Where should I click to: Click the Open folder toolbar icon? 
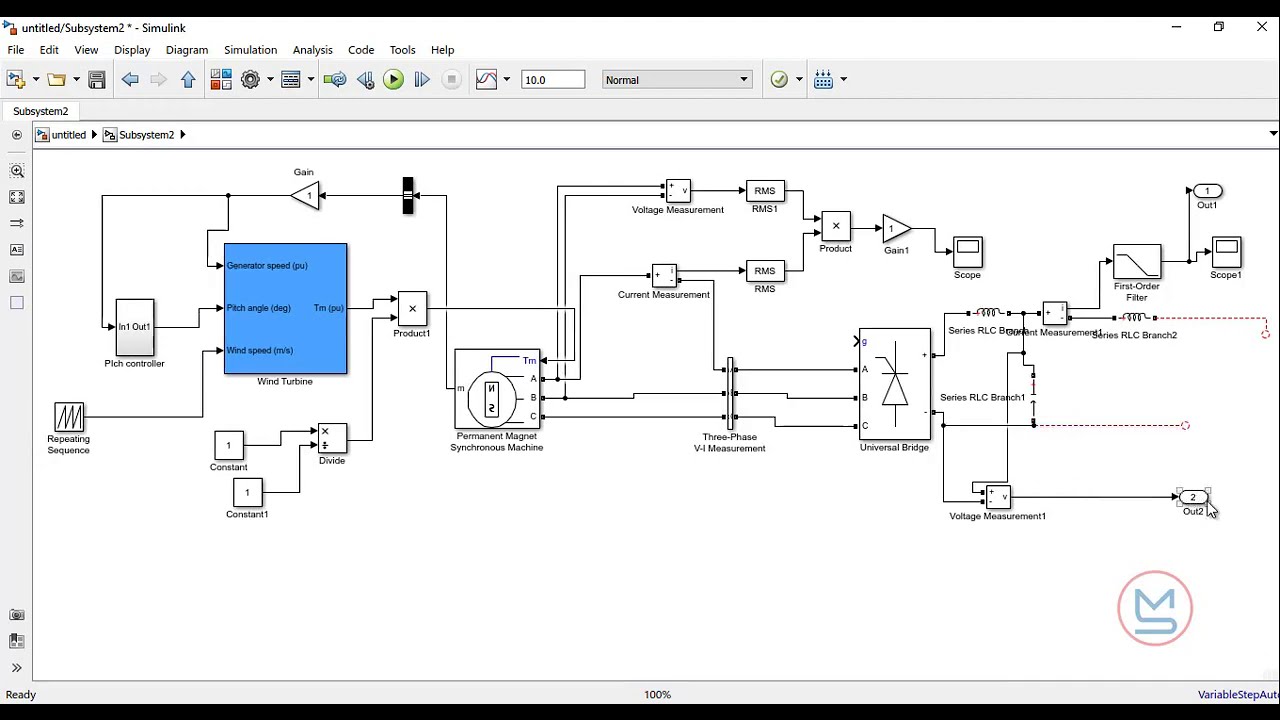click(56, 80)
